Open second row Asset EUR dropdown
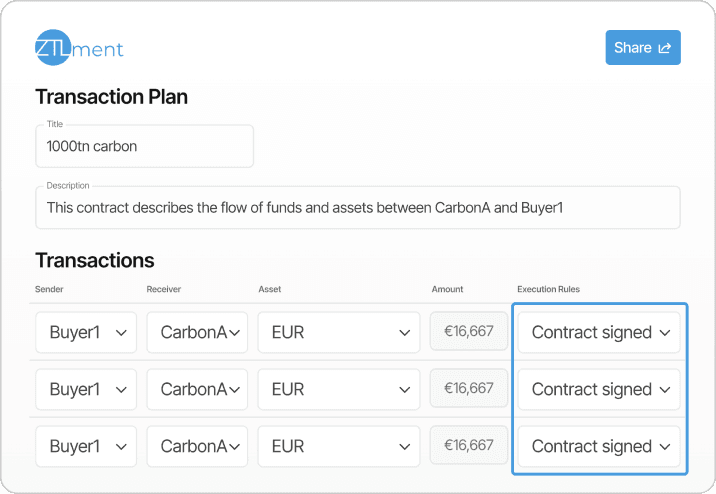716x494 pixels. coord(338,390)
